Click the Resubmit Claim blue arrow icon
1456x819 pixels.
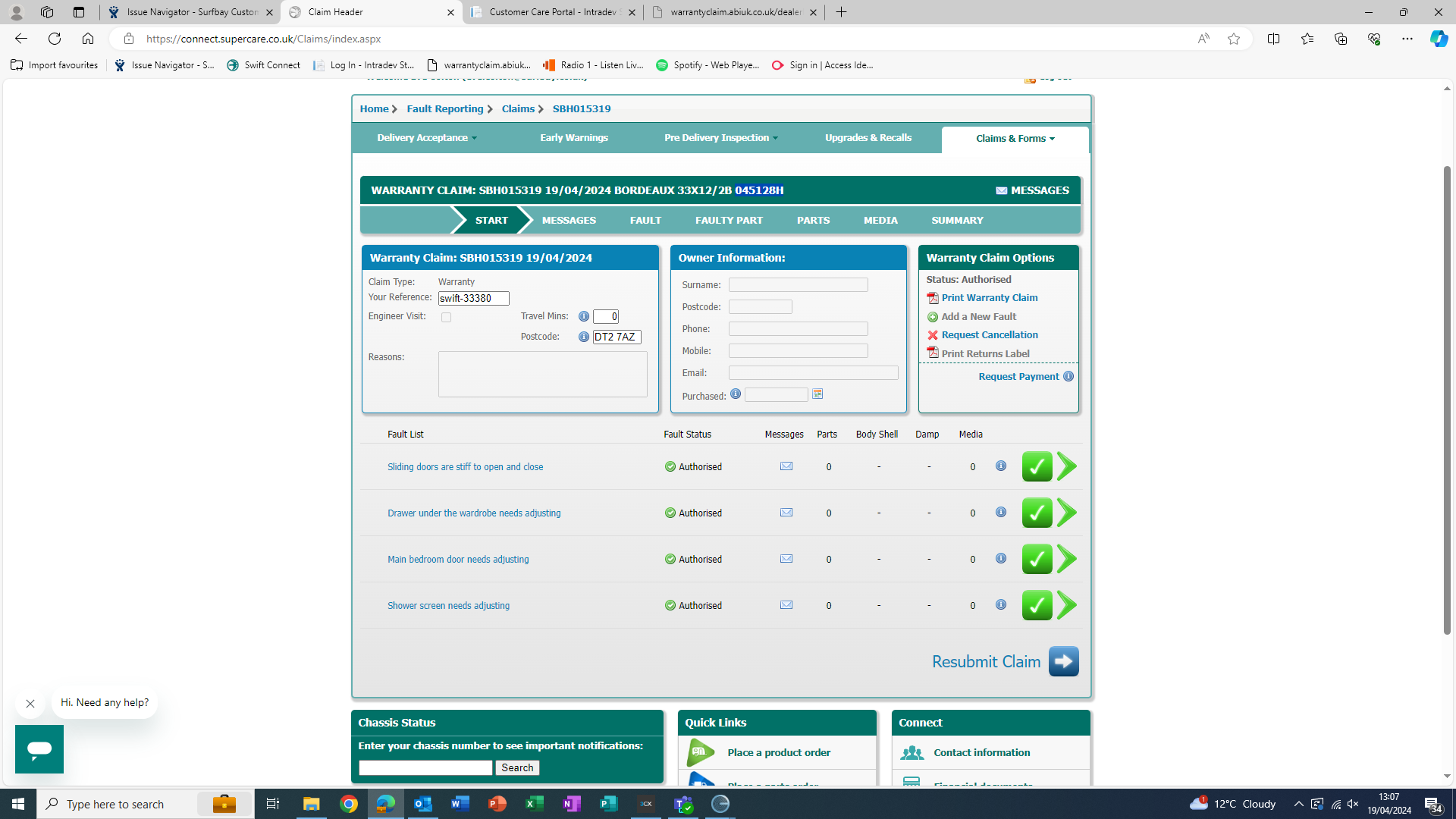point(1063,661)
